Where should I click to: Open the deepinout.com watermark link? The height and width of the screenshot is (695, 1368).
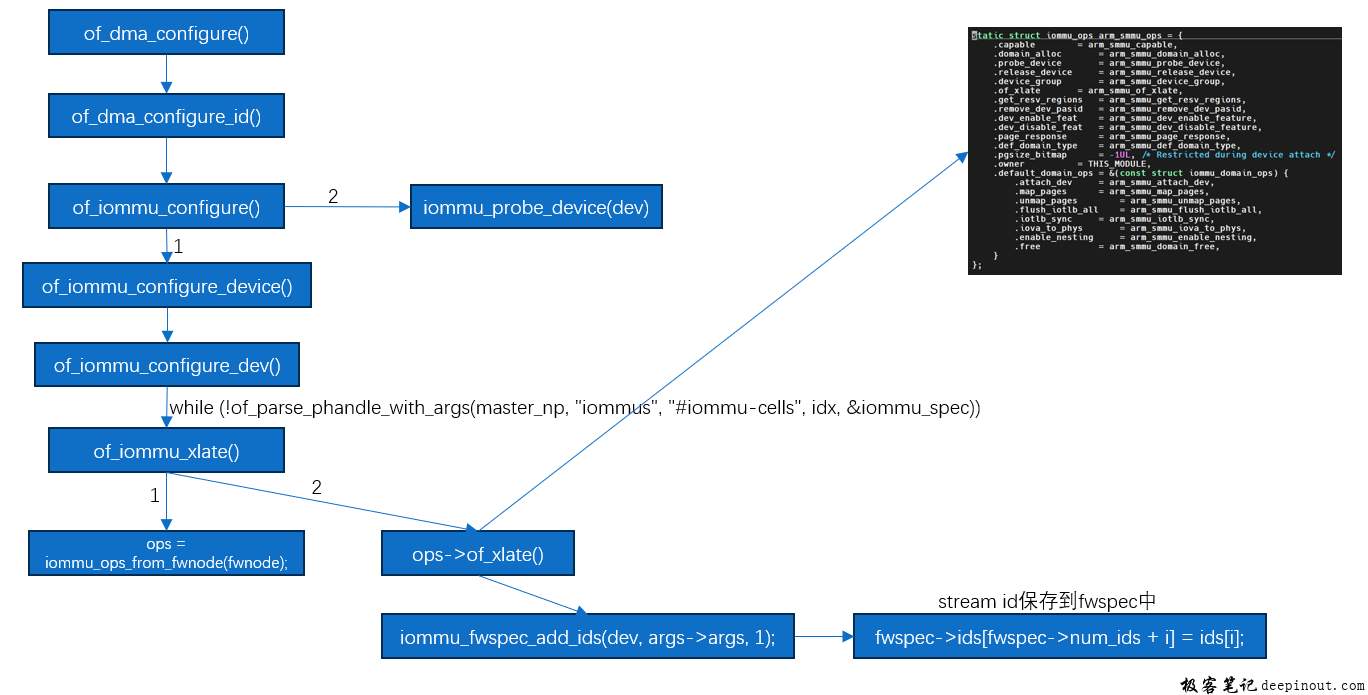click(x=1312, y=685)
